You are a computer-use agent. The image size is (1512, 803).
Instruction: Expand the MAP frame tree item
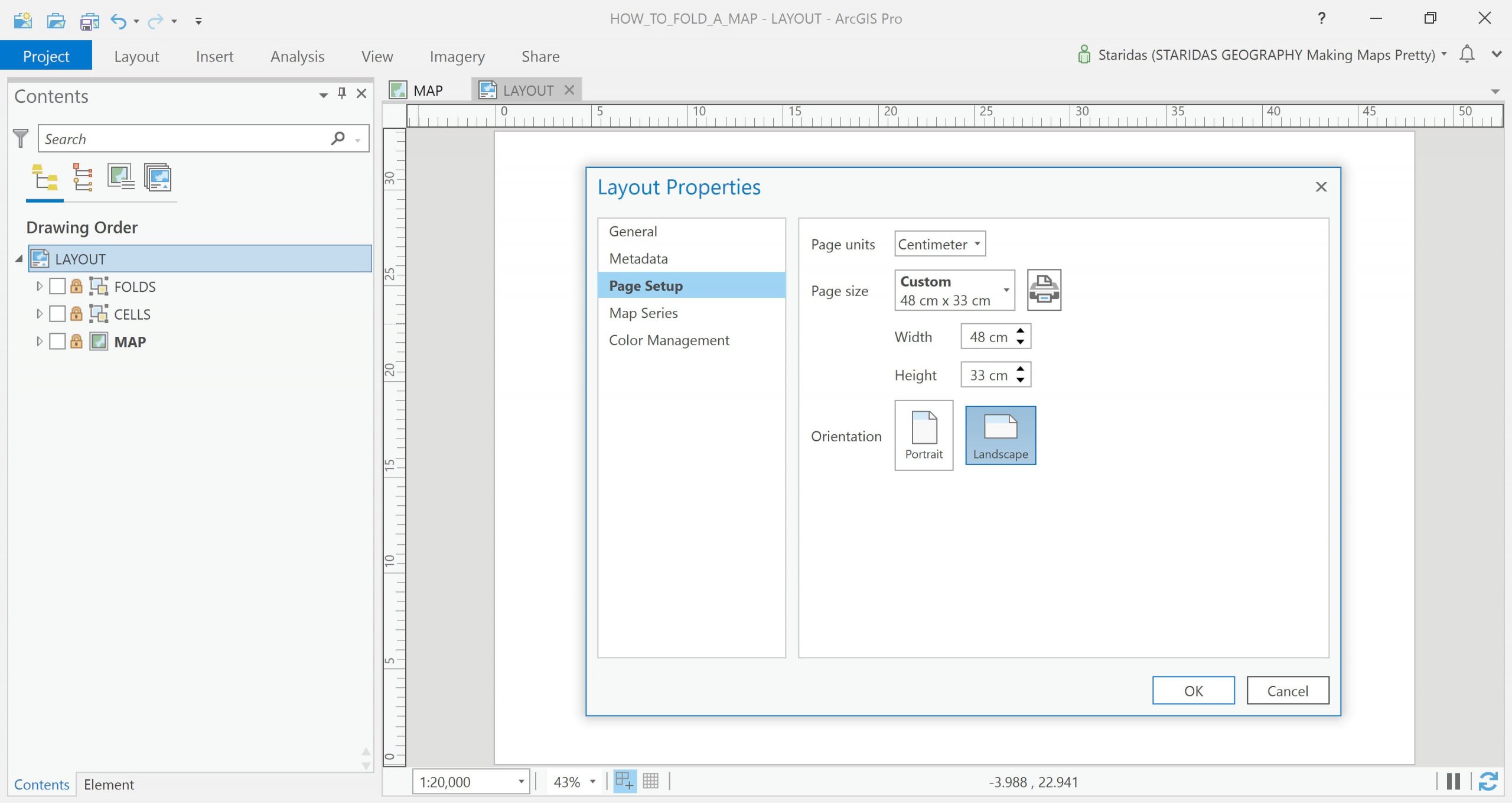[39, 342]
